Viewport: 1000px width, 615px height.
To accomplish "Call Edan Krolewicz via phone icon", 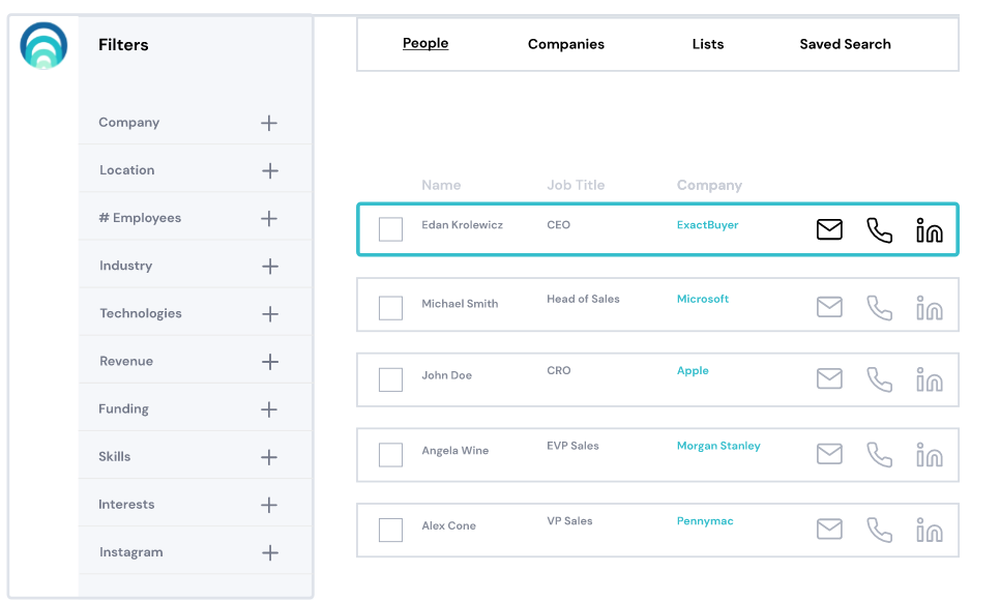I will (879, 230).
